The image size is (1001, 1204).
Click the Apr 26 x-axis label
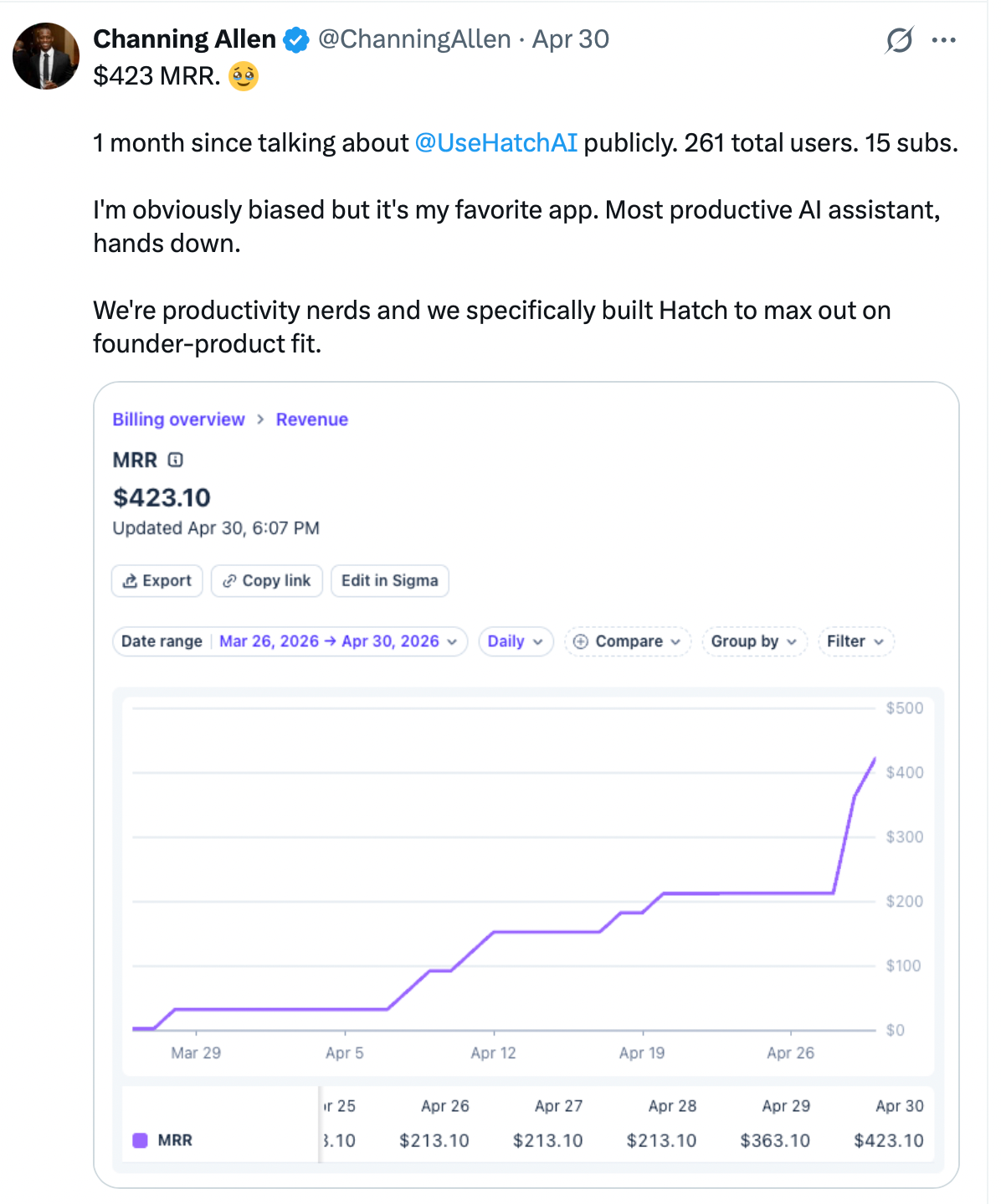tap(790, 1053)
